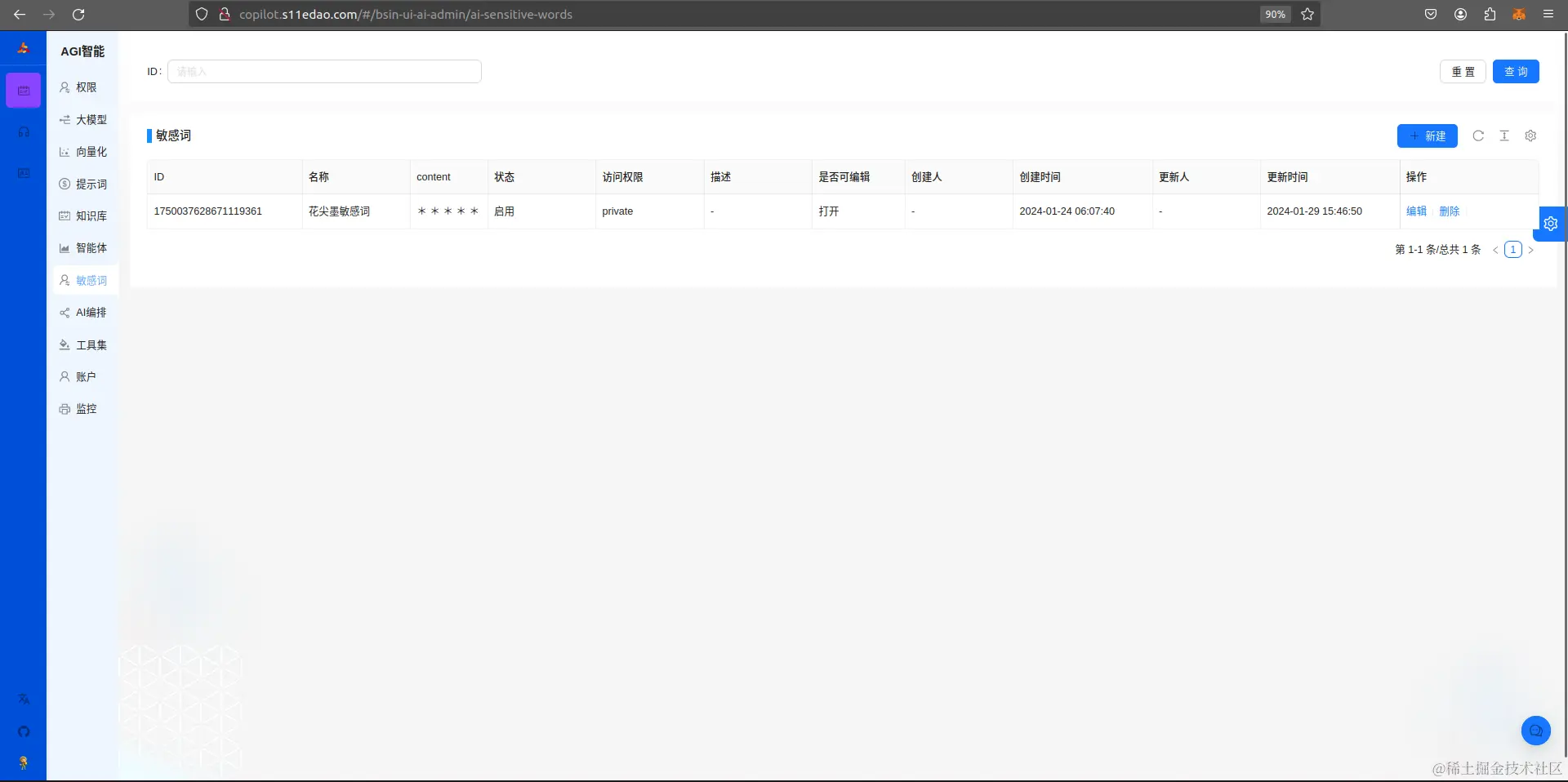Open the Firefox account icon

coord(1460,14)
